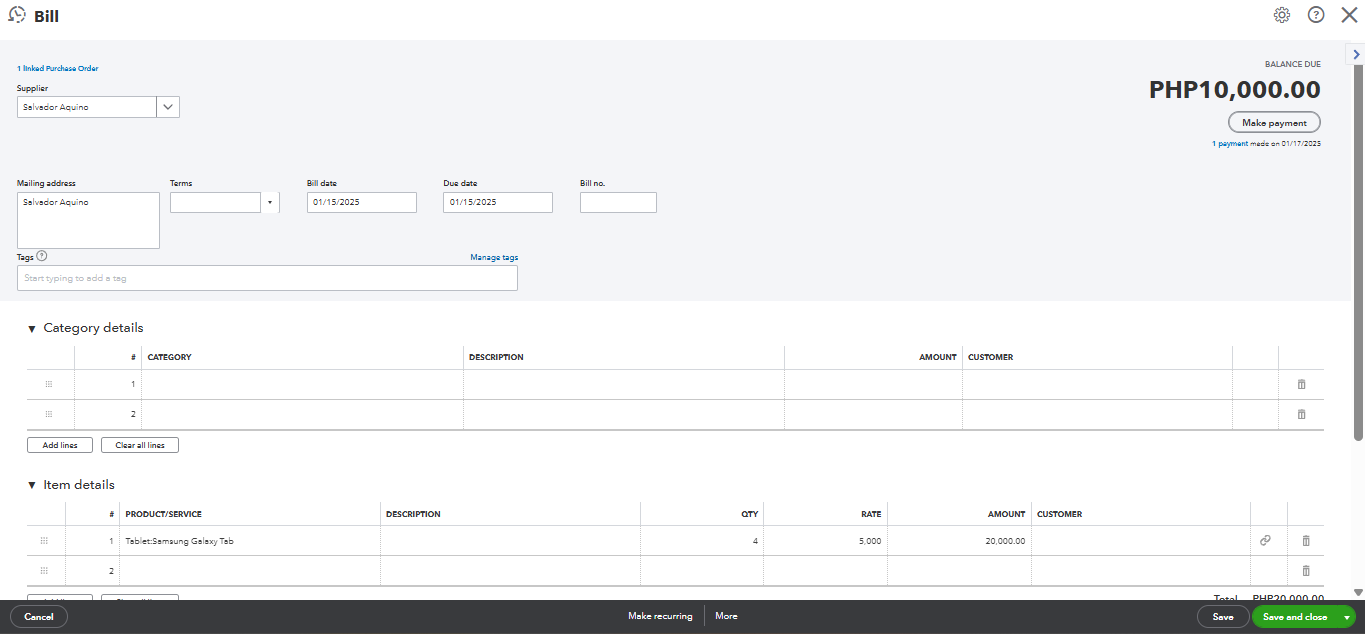The image size is (1365, 634).
Task: Click linked transaction icon on Samsung Galaxy Tab row
Action: pos(1265,540)
